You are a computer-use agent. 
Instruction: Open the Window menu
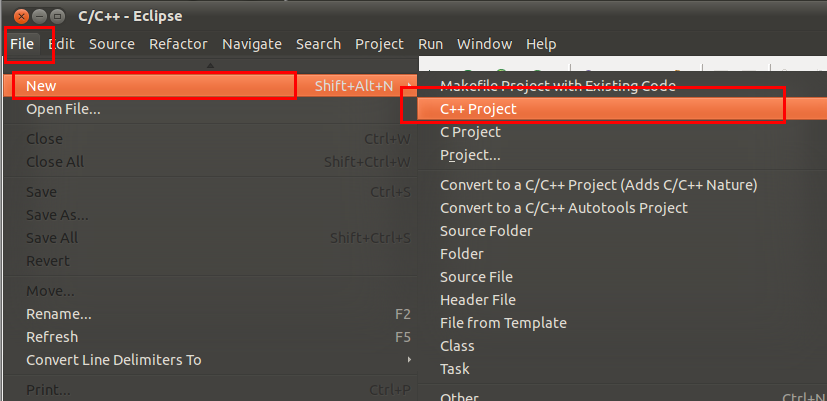484,44
